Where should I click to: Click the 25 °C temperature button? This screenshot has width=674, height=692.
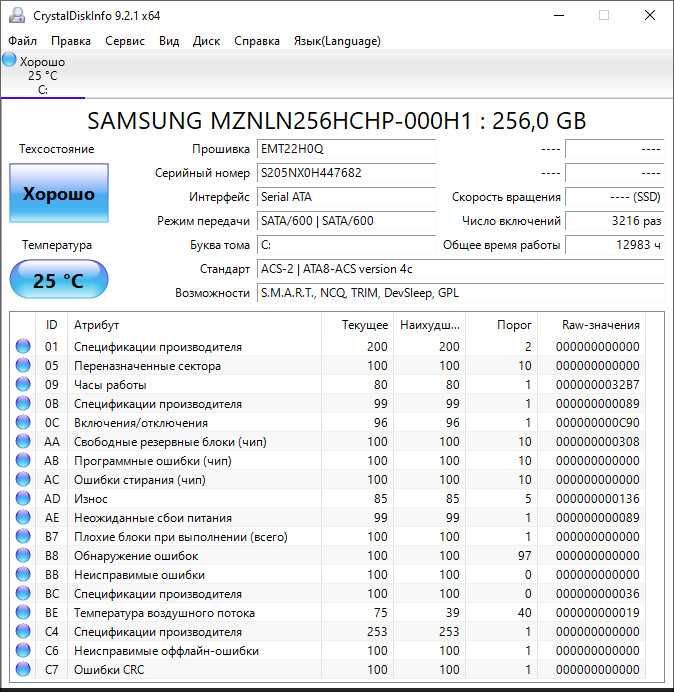59,280
